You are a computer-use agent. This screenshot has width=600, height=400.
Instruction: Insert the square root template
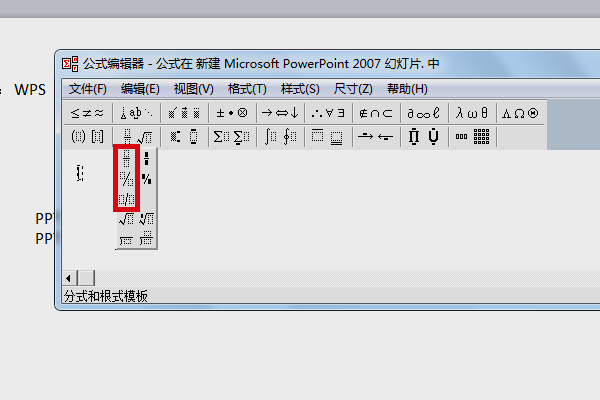tap(127, 219)
